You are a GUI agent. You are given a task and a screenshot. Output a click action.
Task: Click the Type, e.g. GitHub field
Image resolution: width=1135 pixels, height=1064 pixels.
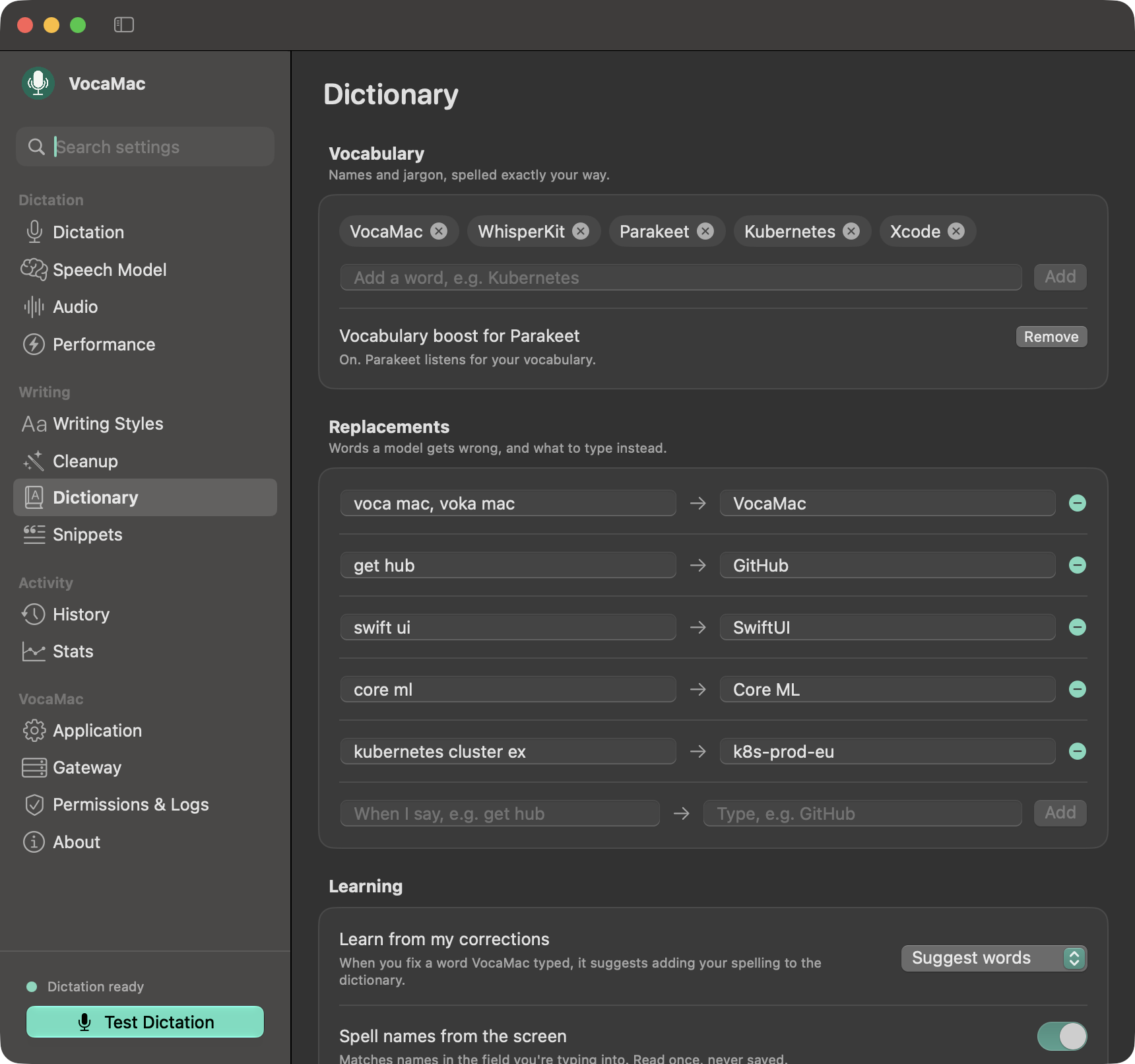click(x=862, y=813)
